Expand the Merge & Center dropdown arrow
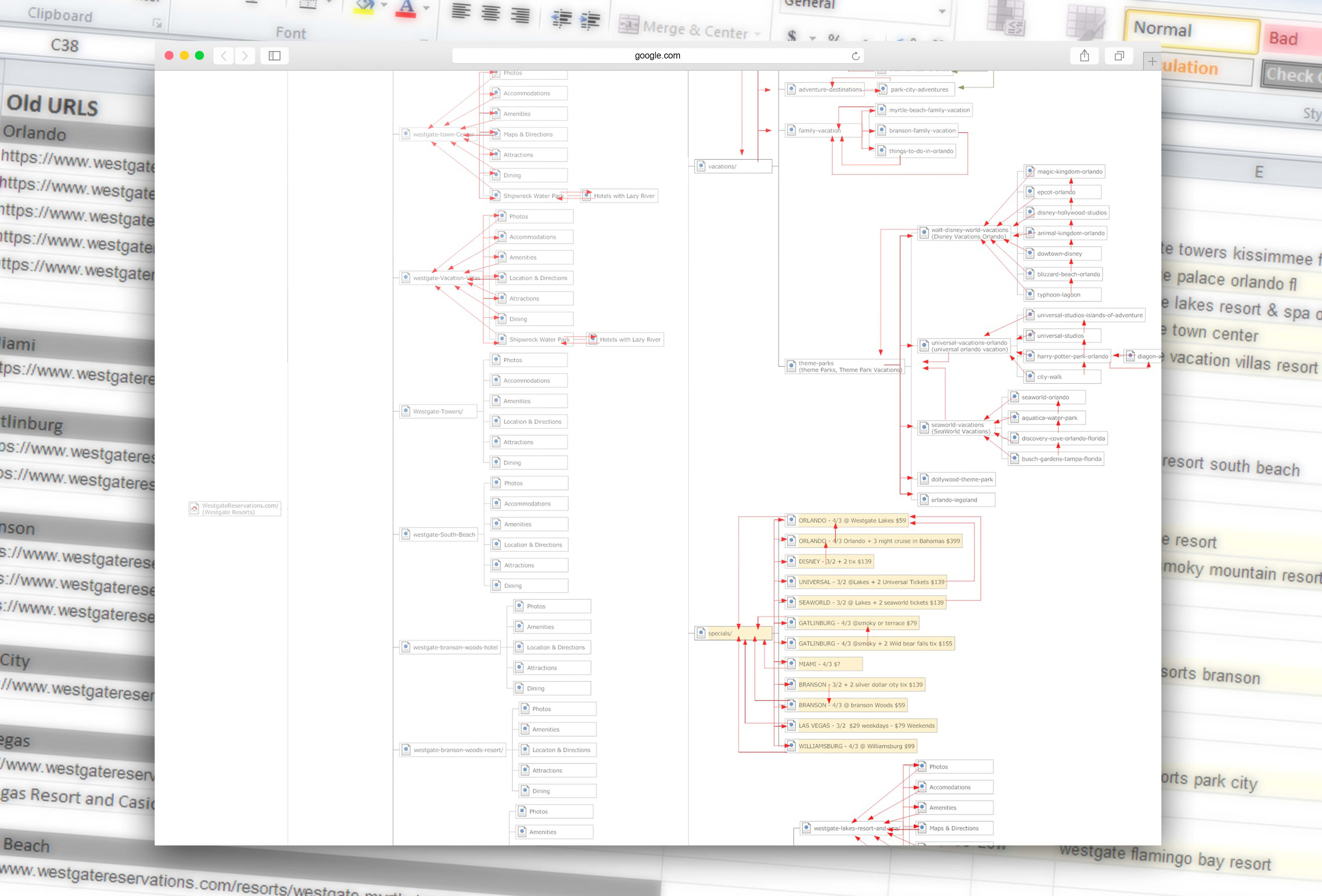The image size is (1322, 896). pyautogui.click(x=757, y=34)
